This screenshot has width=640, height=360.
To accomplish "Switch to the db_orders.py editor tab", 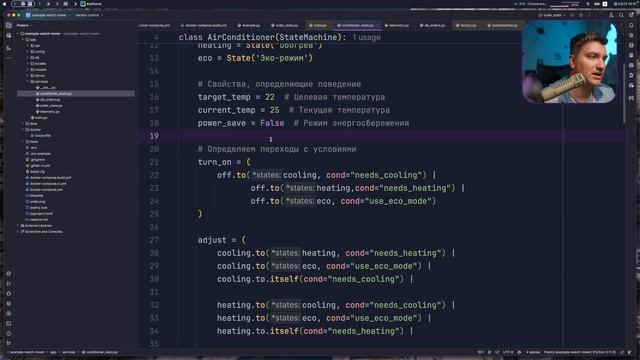I will (432, 25).
